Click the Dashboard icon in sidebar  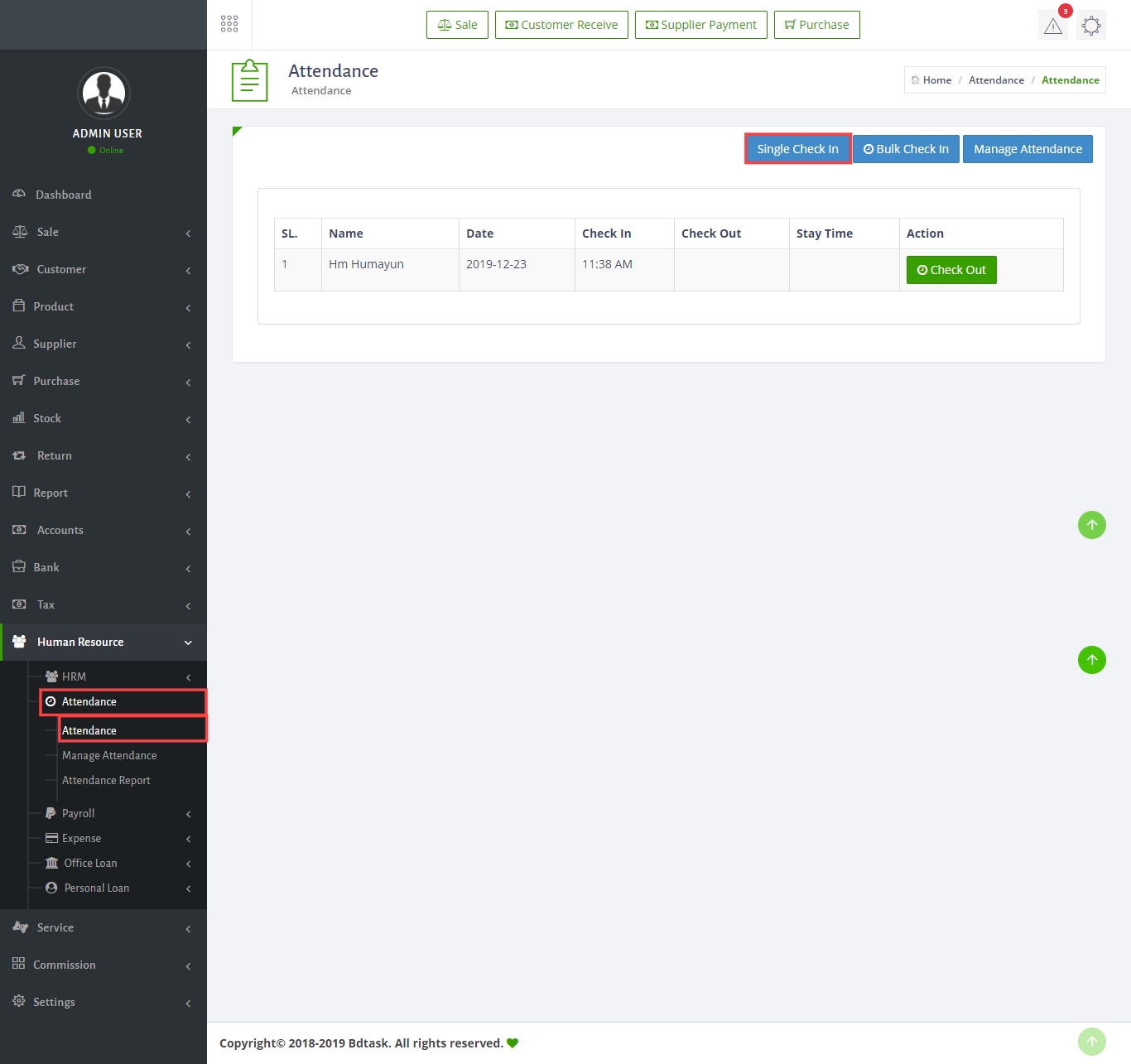click(x=19, y=194)
